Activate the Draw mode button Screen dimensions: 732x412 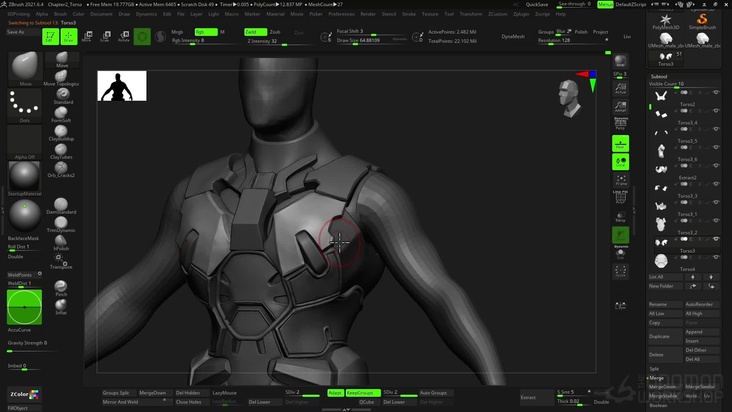click(69, 36)
